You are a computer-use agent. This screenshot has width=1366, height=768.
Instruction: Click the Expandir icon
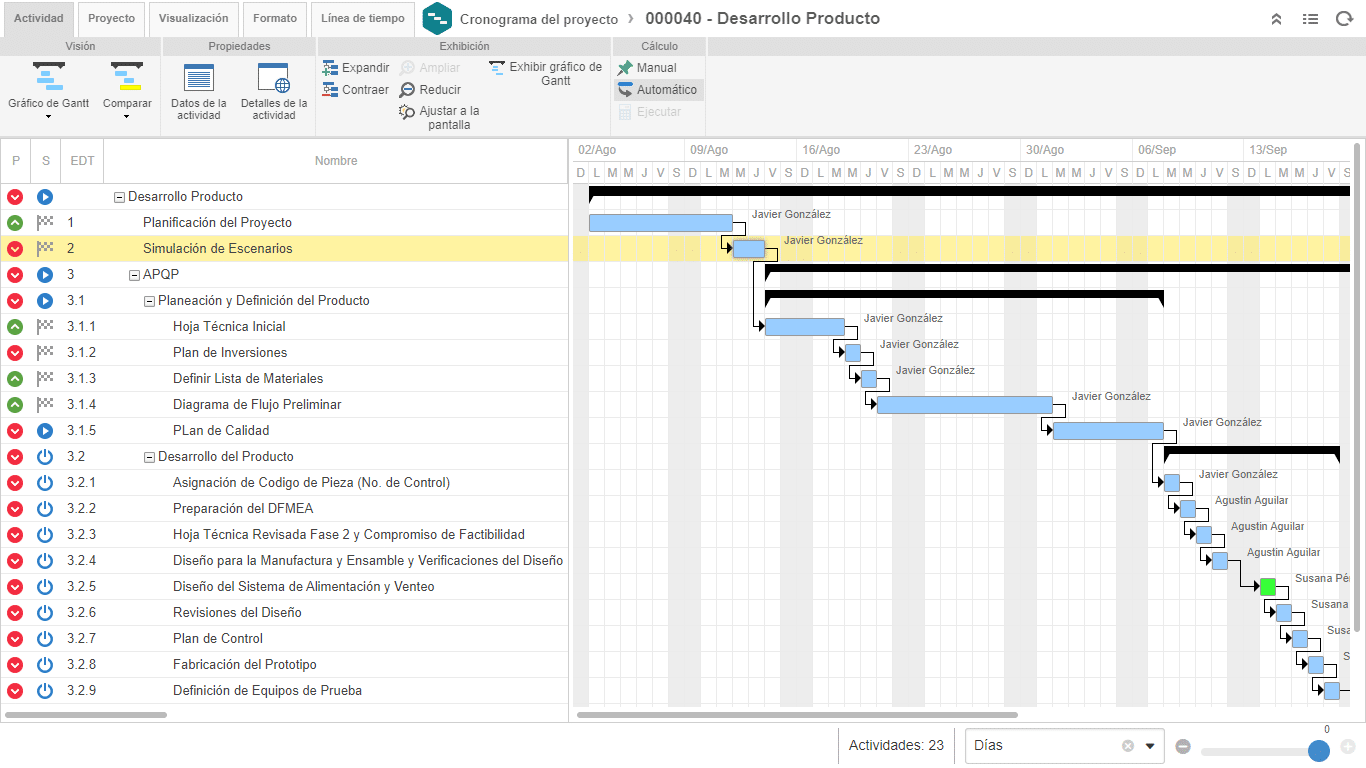[x=330, y=67]
